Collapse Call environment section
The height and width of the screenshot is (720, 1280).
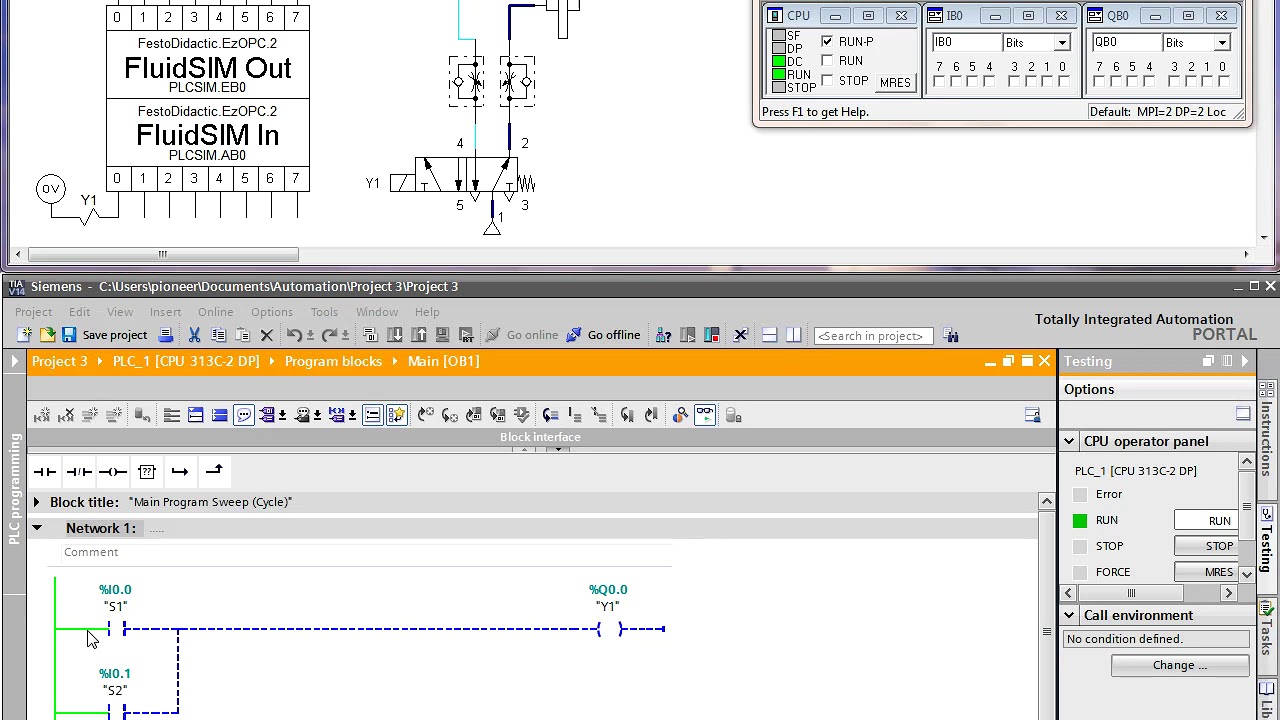tap(1069, 615)
